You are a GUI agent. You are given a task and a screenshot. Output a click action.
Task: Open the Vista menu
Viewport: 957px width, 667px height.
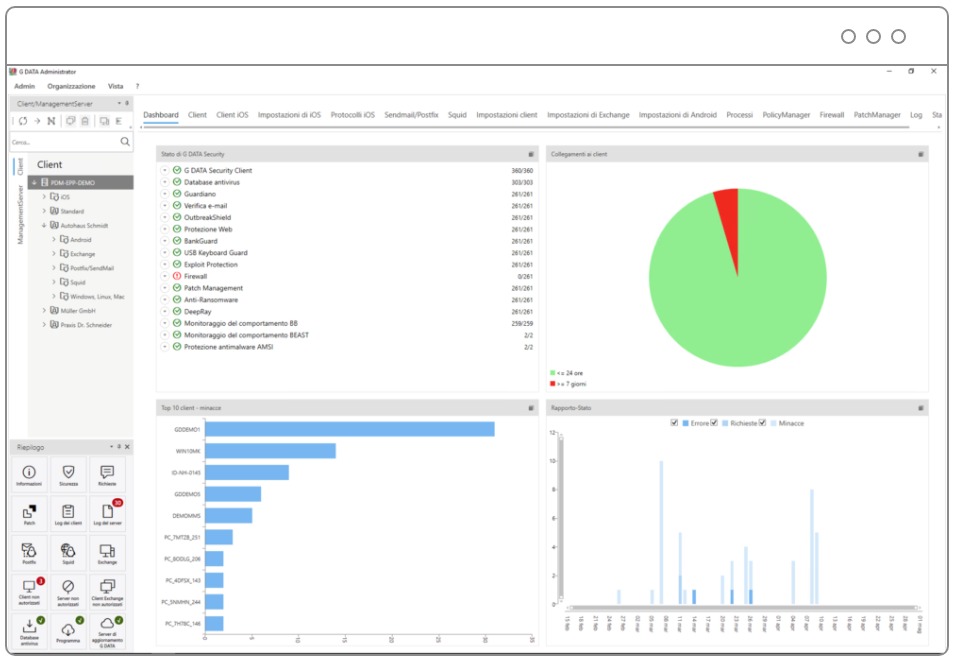click(x=115, y=86)
